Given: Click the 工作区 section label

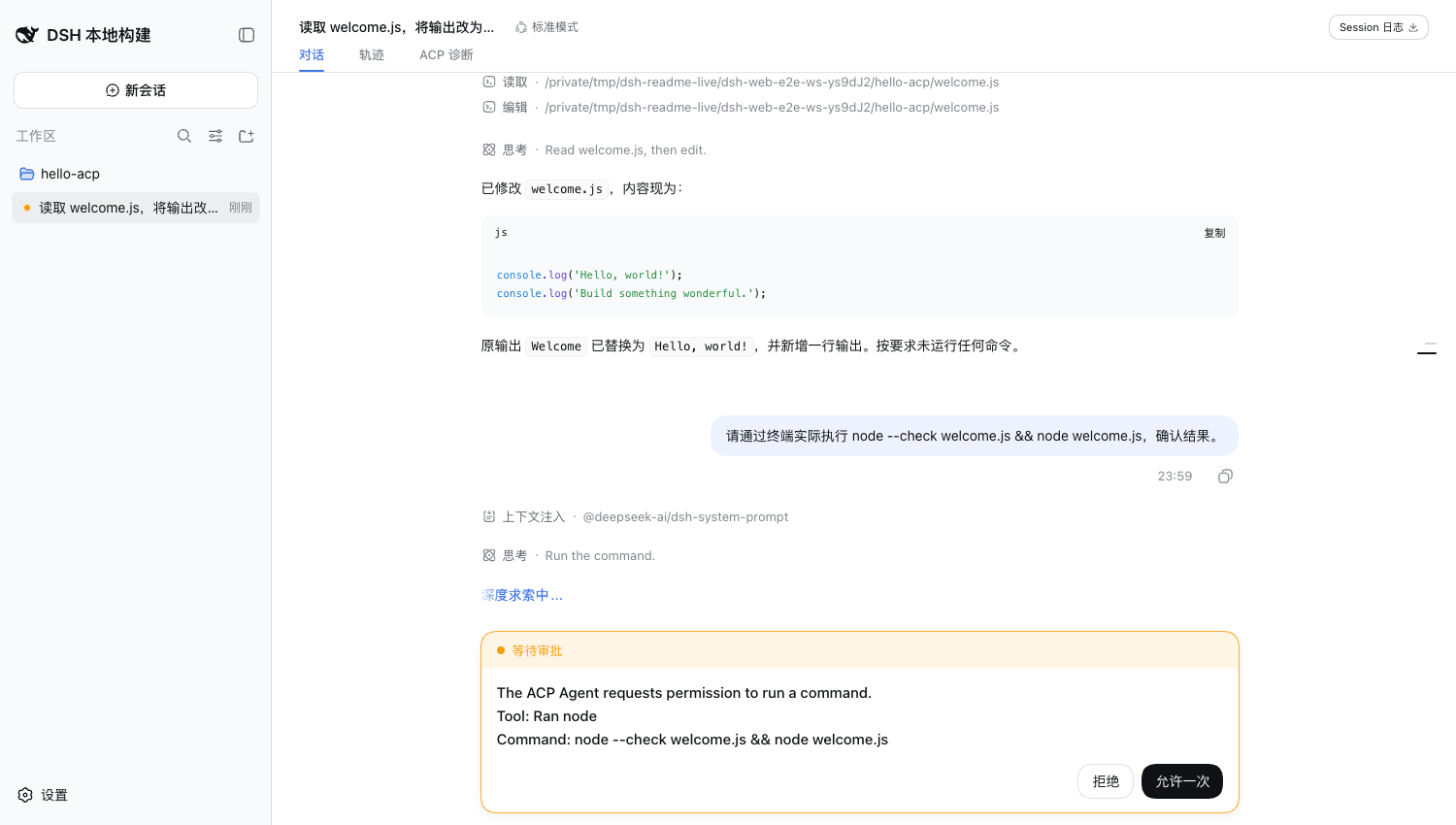Looking at the screenshot, I should pos(36,136).
